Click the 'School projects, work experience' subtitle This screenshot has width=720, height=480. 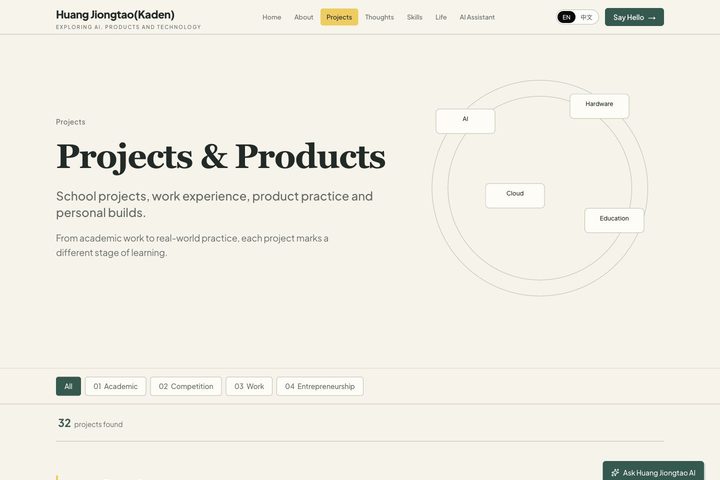(x=214, y=204)
